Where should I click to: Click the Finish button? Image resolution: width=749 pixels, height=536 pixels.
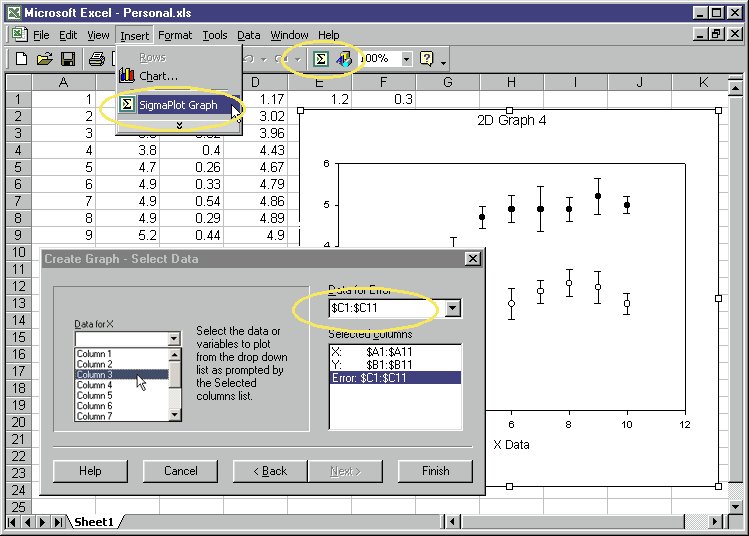[x=435, y=471]
